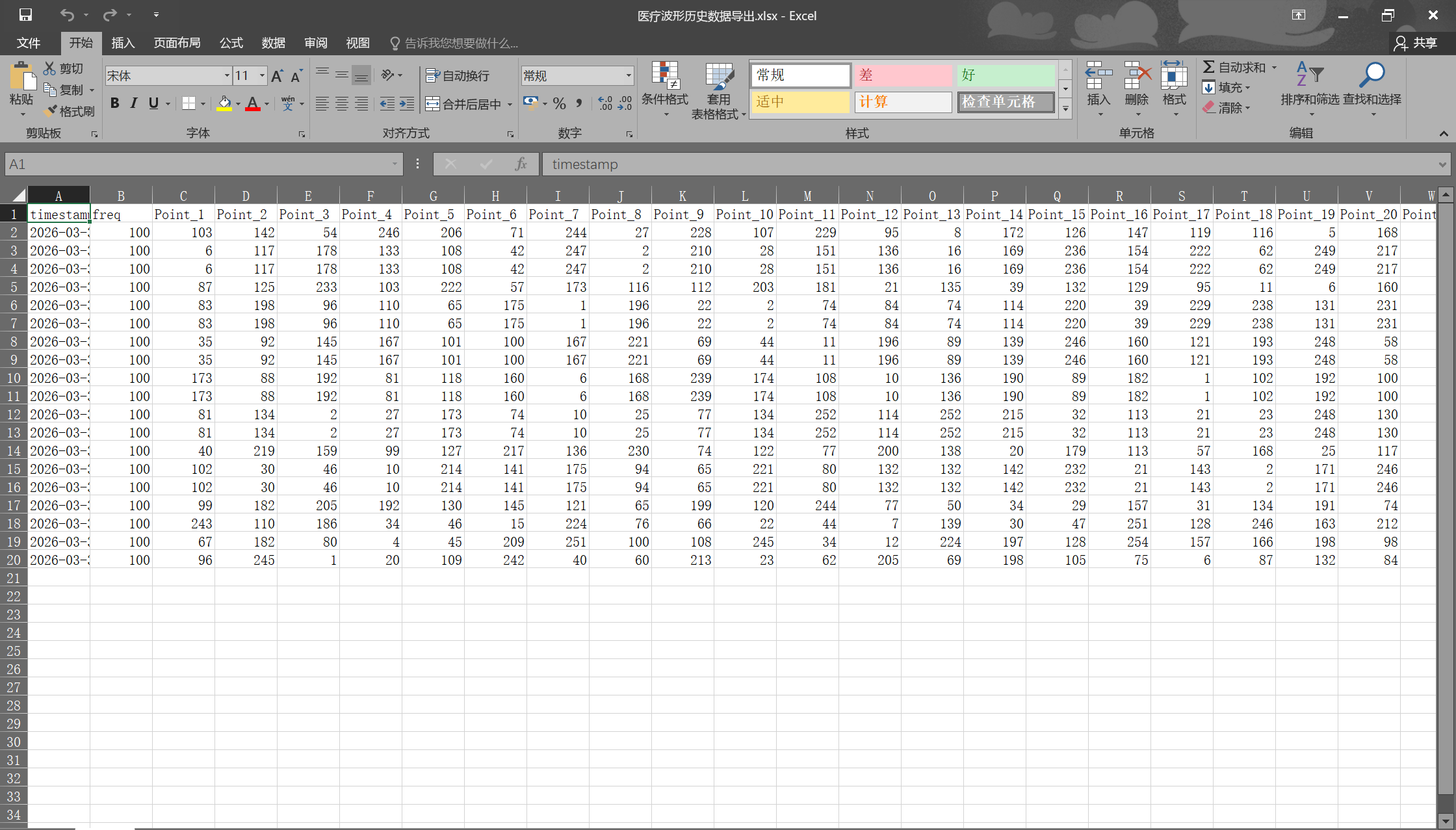Screen dimensions: 1456x830
Task: Activate the 格式刷 format painter
Action: coord(51,111)
